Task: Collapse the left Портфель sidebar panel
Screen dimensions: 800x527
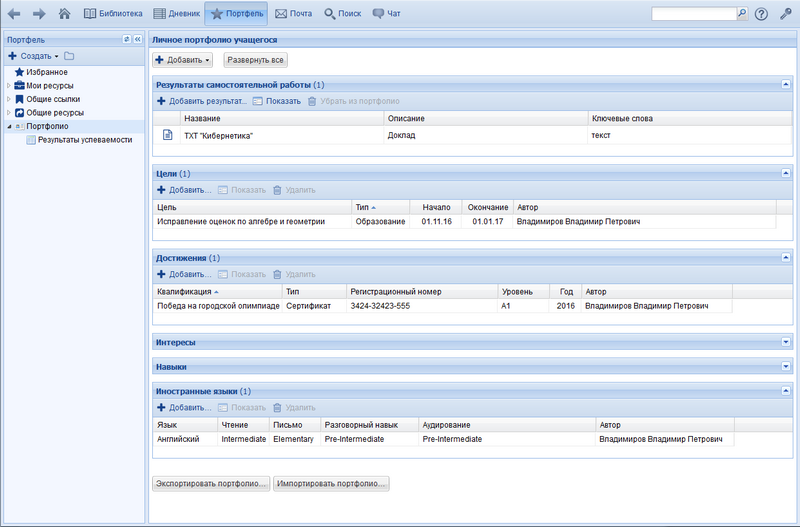Action: tap(137, 39)
